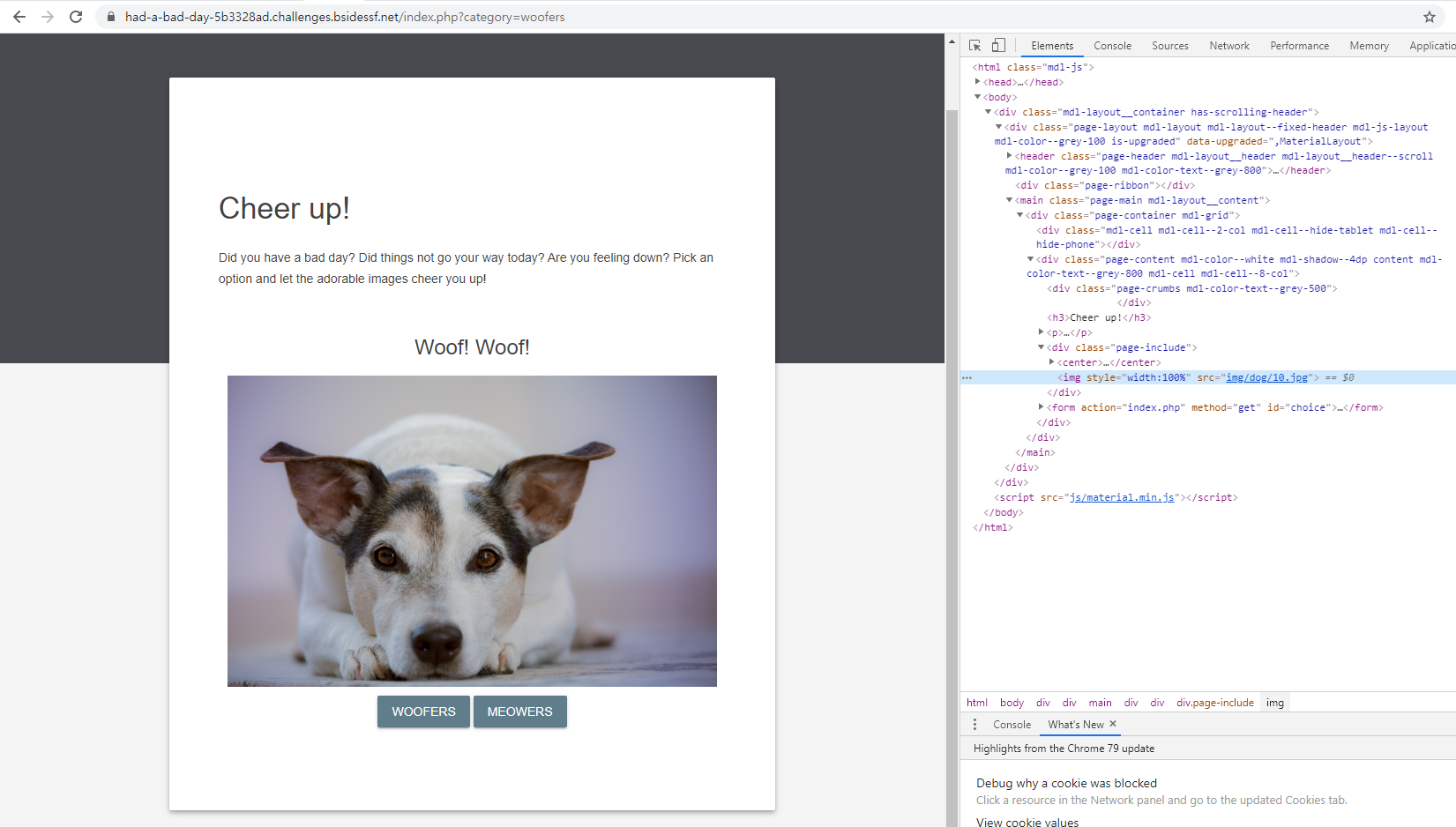
Task: Open the Network tab
Action: click(x=1229, y=46)
